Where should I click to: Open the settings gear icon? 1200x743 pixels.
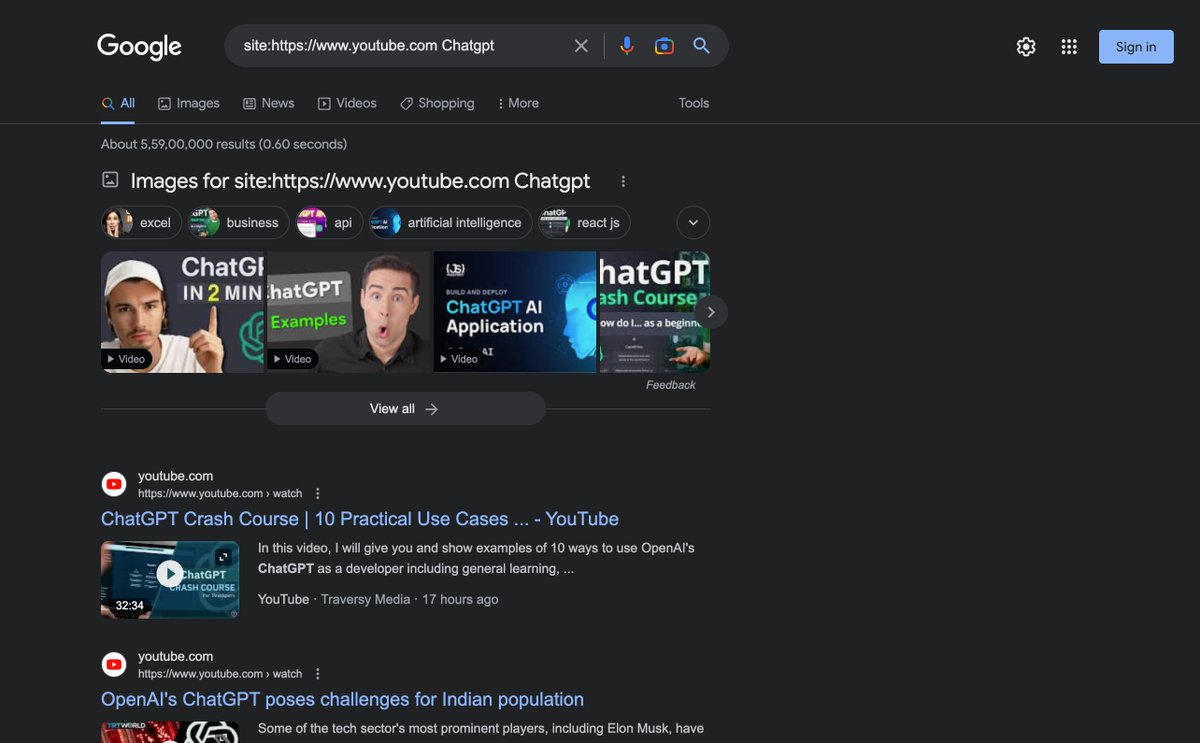coord(1026,46)
